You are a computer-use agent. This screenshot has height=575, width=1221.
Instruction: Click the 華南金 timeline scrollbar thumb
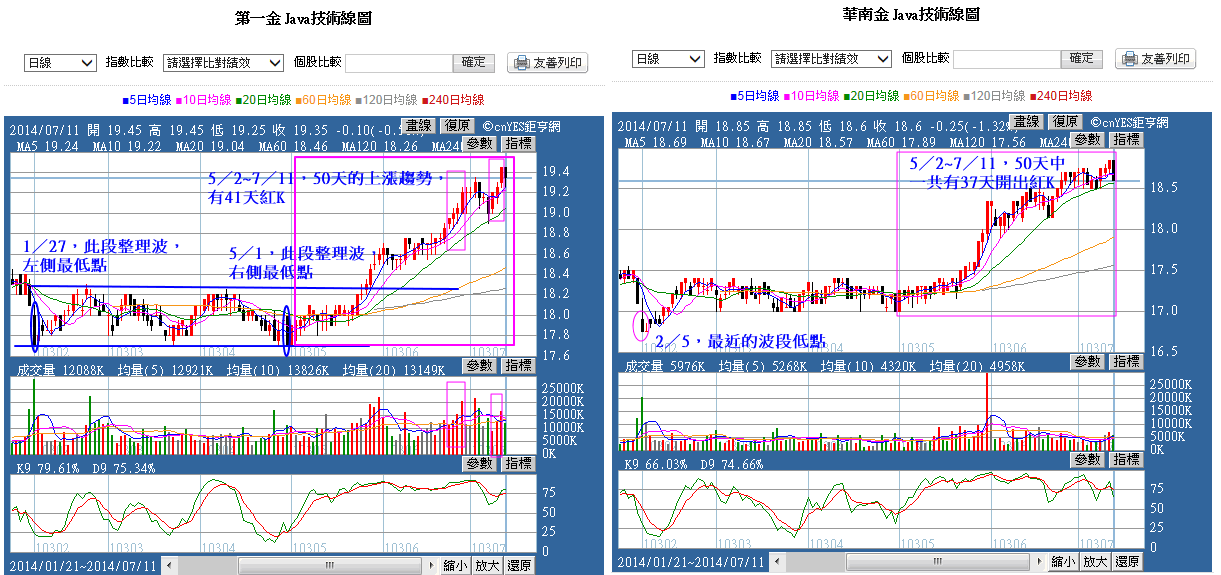click(938, 562)
